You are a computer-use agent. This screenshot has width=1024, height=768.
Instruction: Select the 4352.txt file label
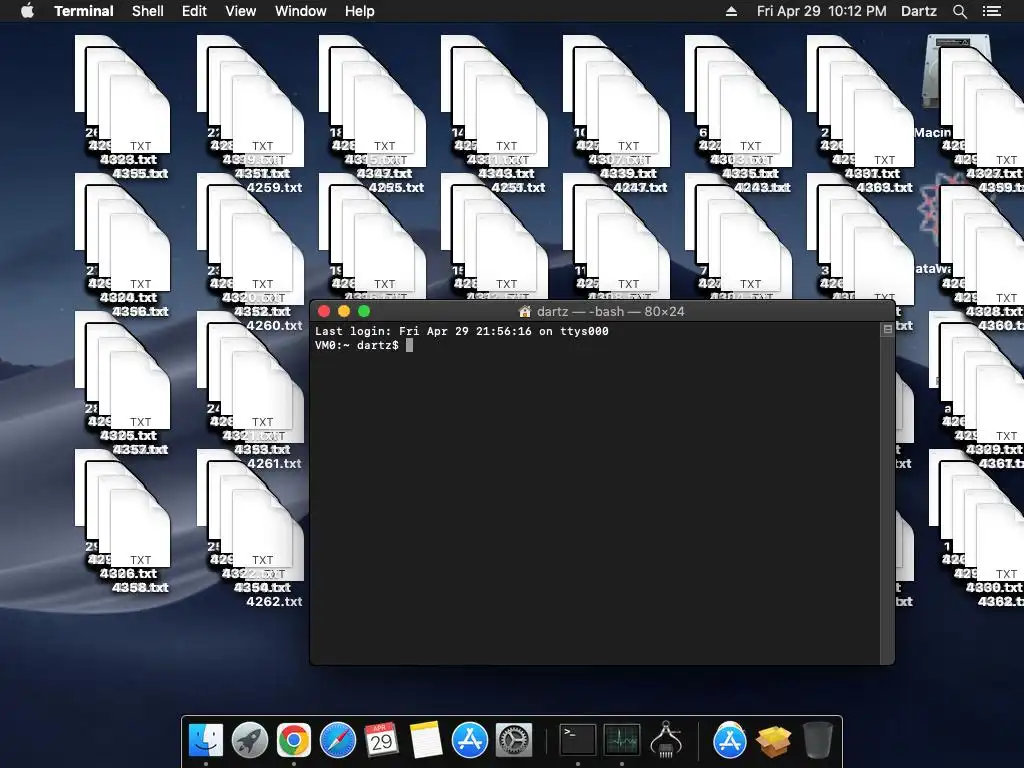(x=263, y=312)
